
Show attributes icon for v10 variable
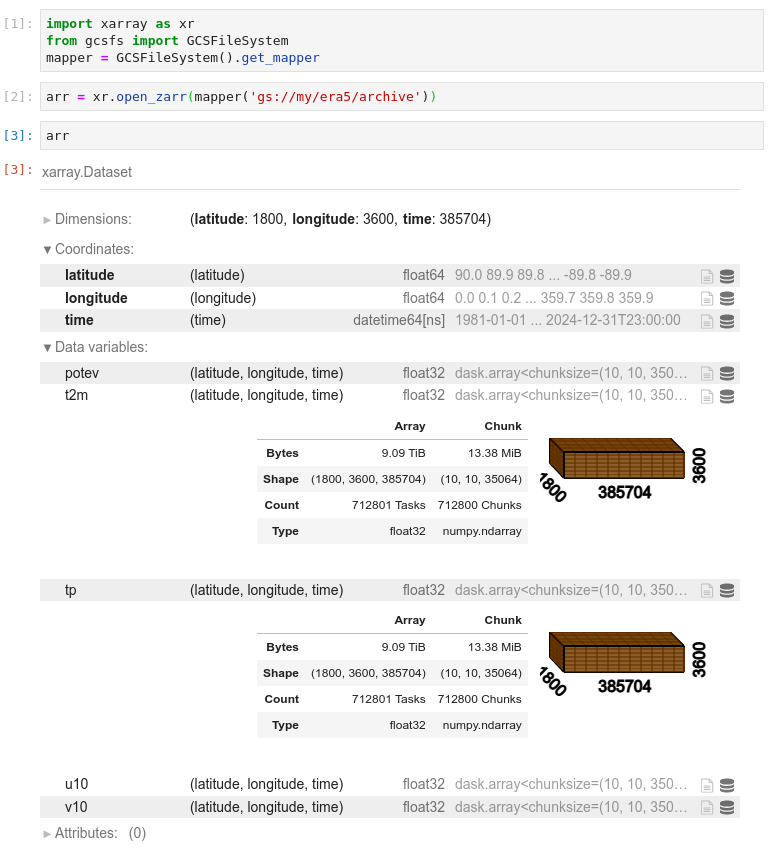pos(706,807)
